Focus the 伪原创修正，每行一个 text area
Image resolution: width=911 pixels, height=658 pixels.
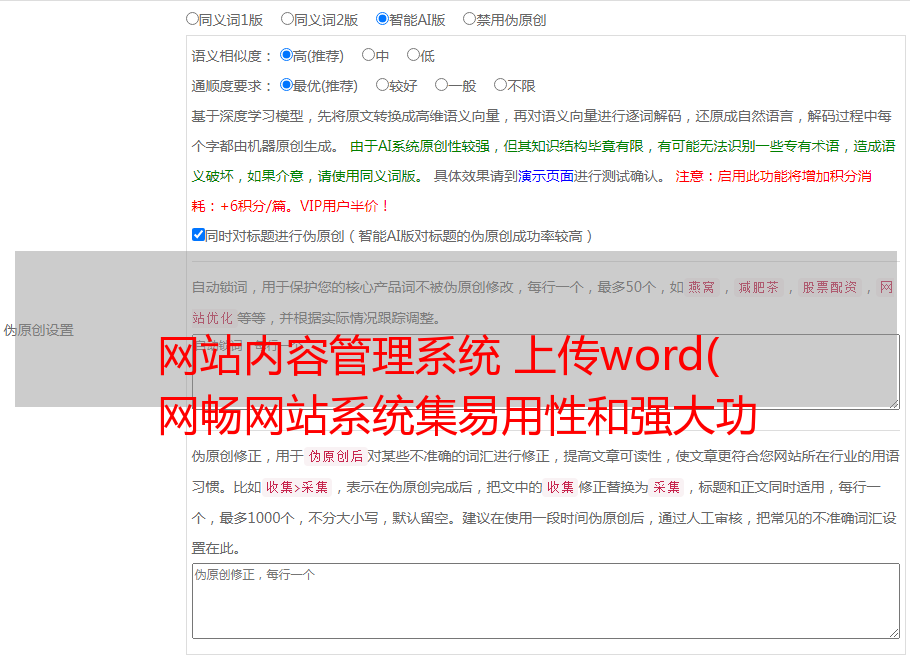[546, 601]
